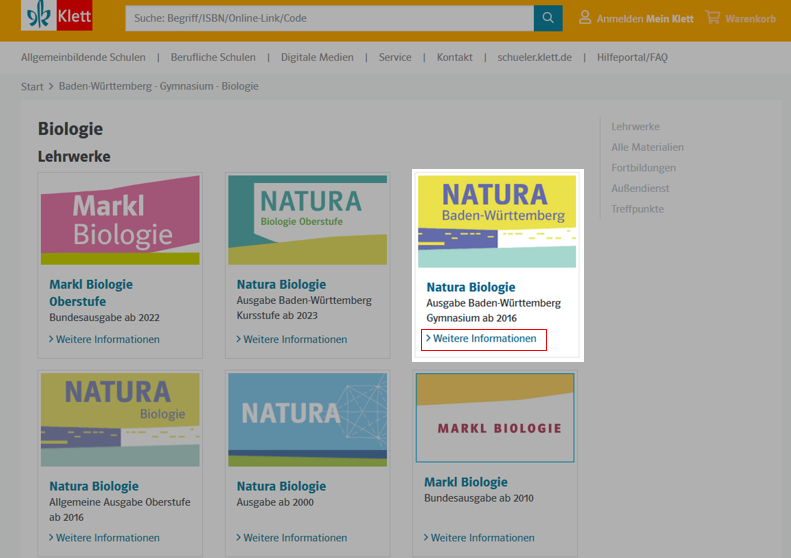The height and width of the screenshot is (558, 791).
Task: Click the Klett logo
Action: 57,17
